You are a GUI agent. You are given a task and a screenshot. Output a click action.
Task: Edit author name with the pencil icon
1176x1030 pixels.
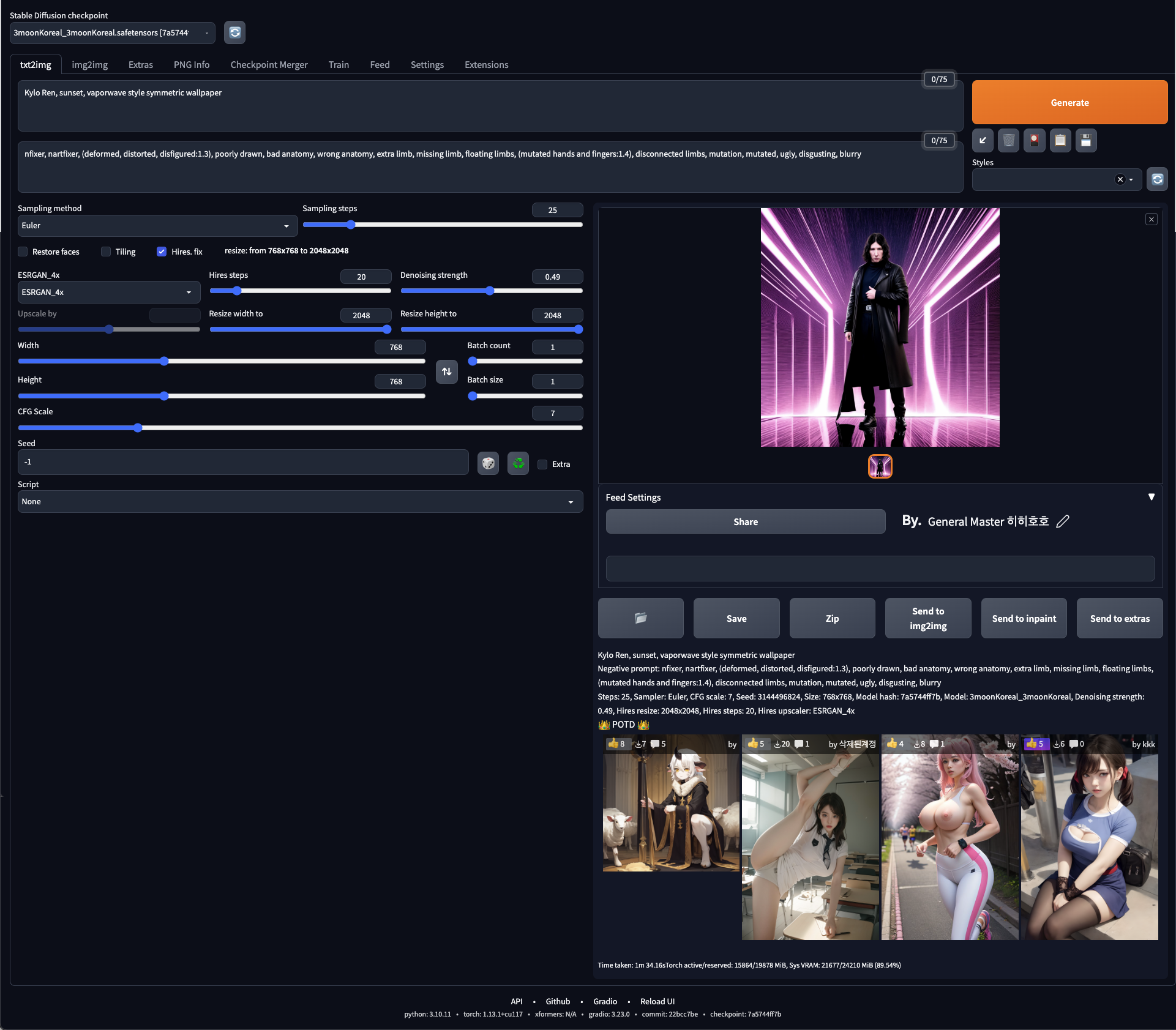pyautogui.click(x=1062, y=521)
